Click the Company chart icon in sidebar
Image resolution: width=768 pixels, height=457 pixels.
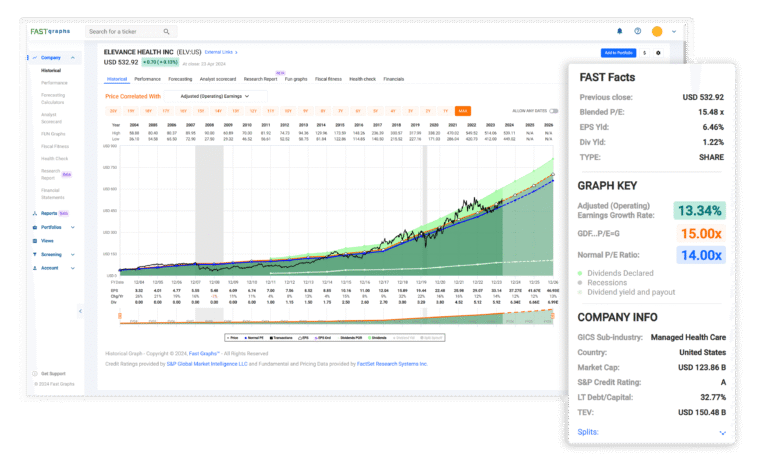pyautogui.click(x=35, y=58)
